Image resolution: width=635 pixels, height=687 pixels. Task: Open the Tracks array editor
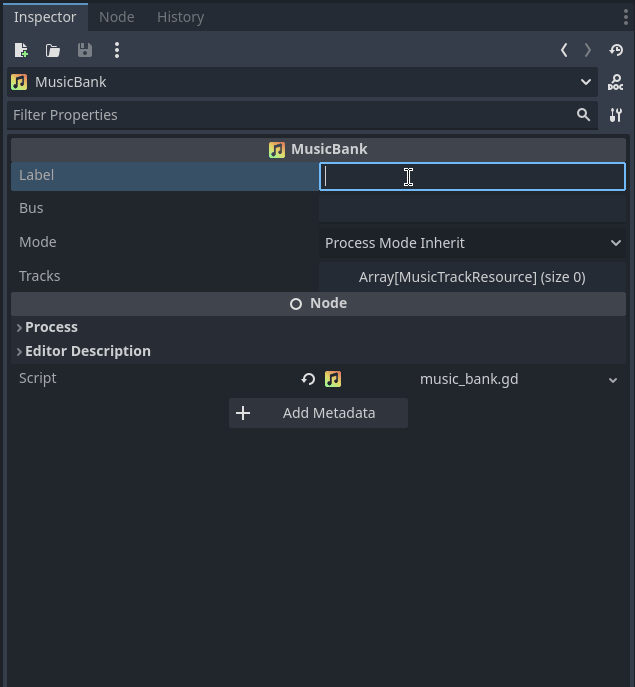point(472,277)
